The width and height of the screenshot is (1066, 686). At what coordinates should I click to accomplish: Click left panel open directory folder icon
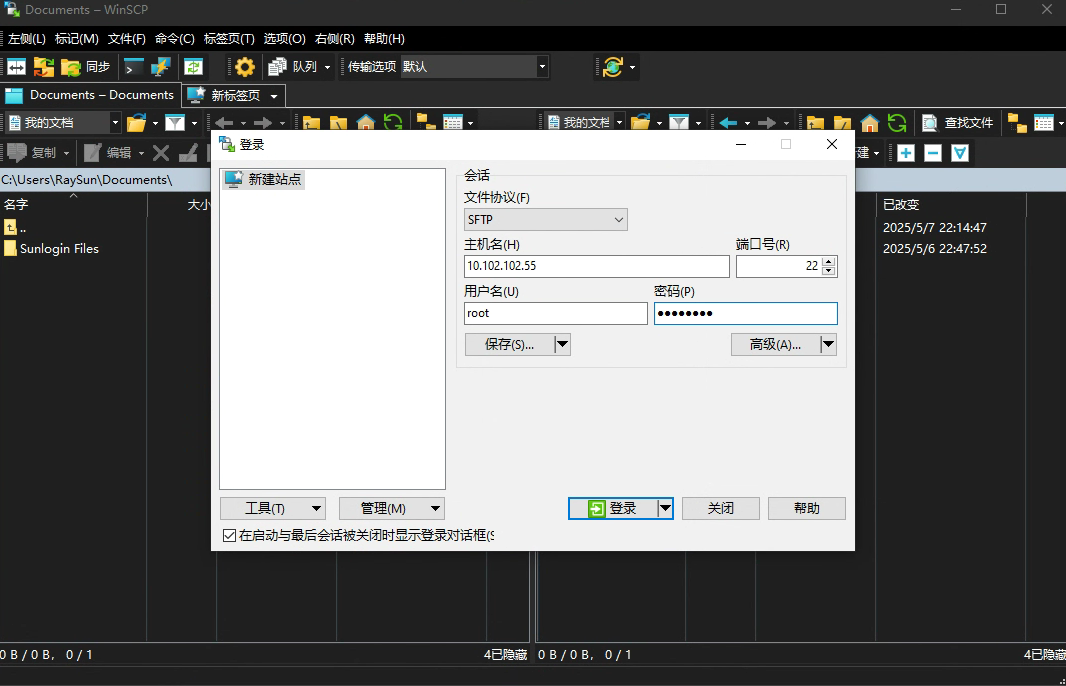click(x=137, y=122)
